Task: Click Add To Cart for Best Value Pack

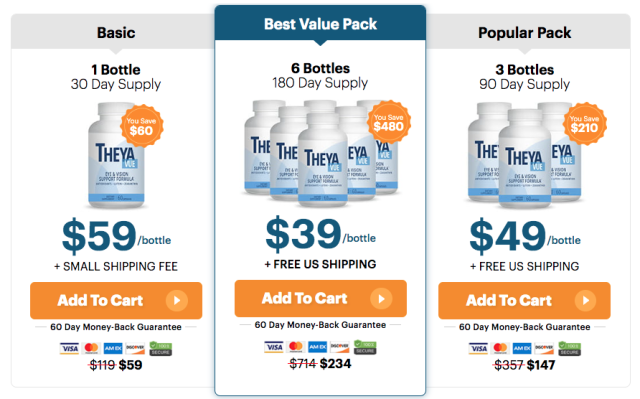Action: point(320,298)
